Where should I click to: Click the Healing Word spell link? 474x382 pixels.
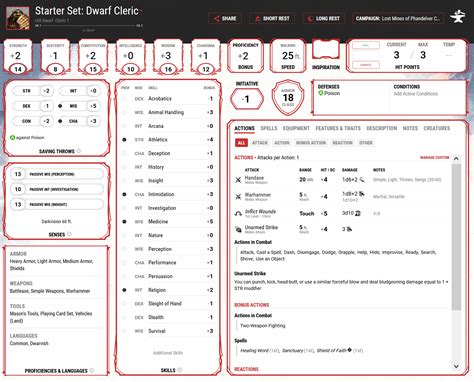[254, 350]
